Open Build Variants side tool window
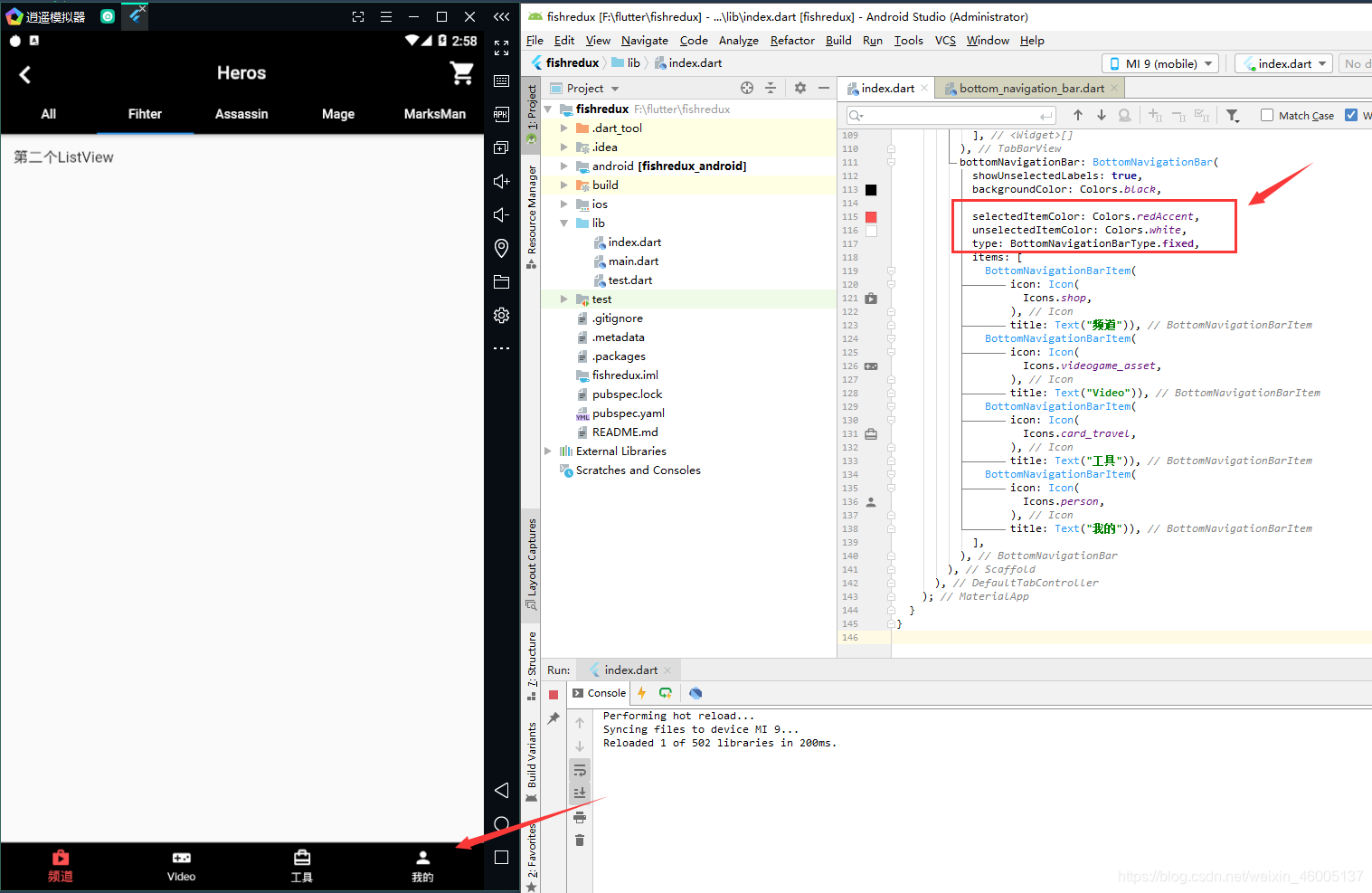 [x=531, y=762]
